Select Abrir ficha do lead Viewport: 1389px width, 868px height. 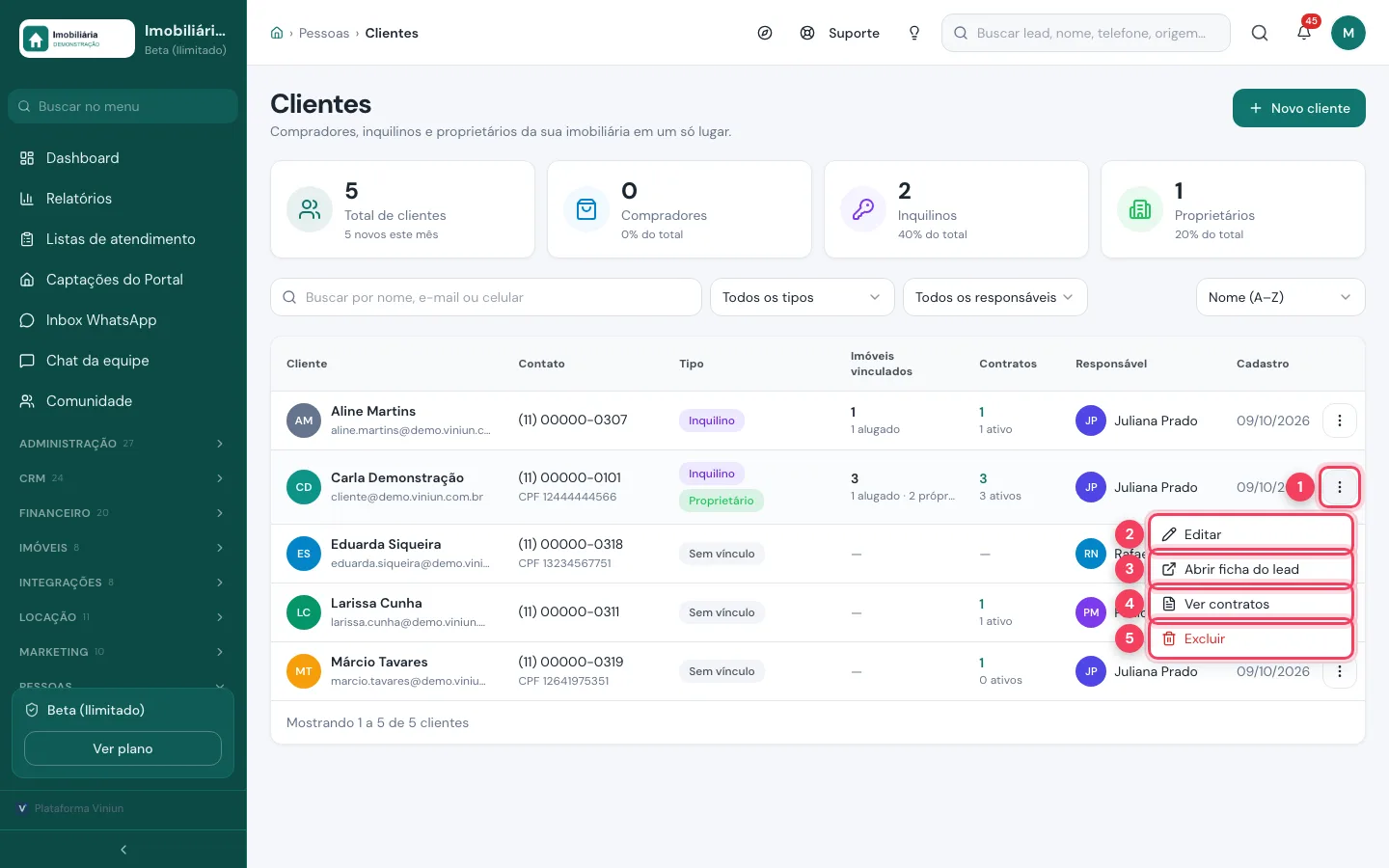[1251, 569]
